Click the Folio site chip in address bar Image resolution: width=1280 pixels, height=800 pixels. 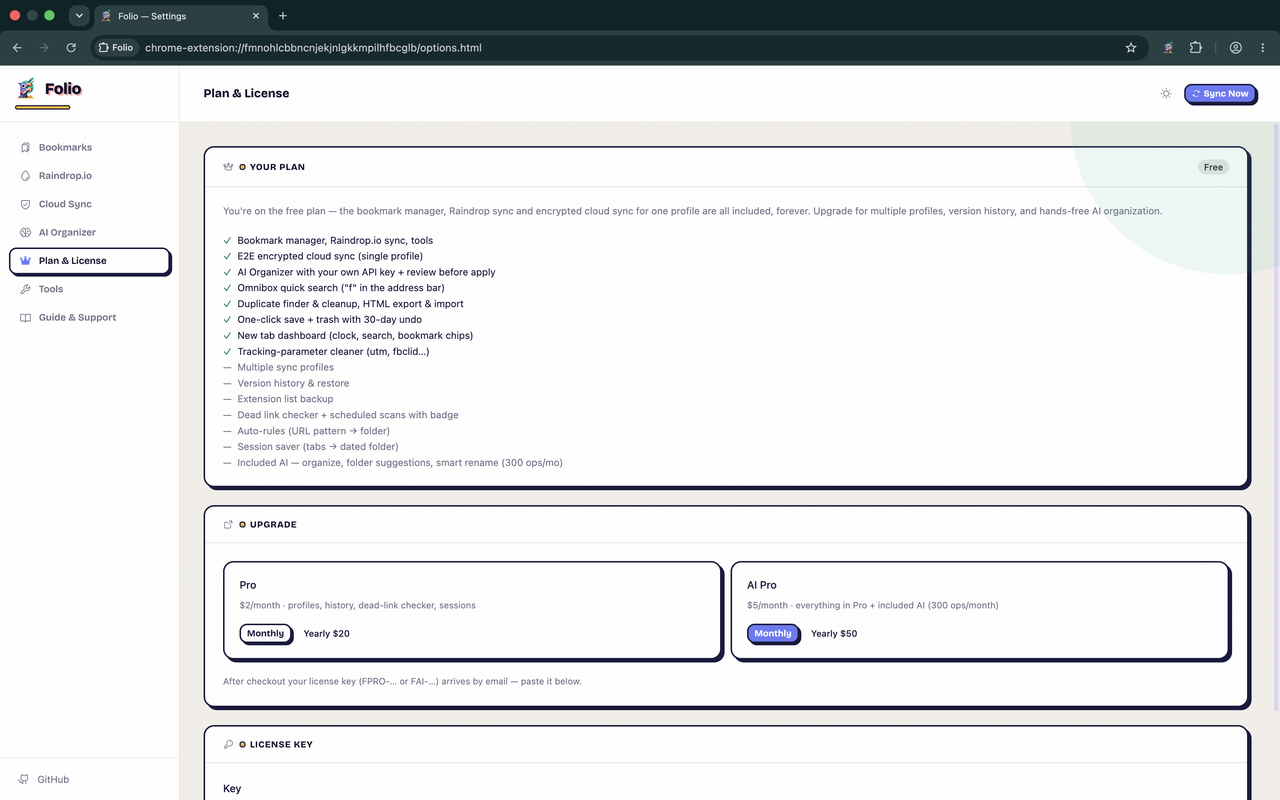pyautogui.click(x=115, y=47)
